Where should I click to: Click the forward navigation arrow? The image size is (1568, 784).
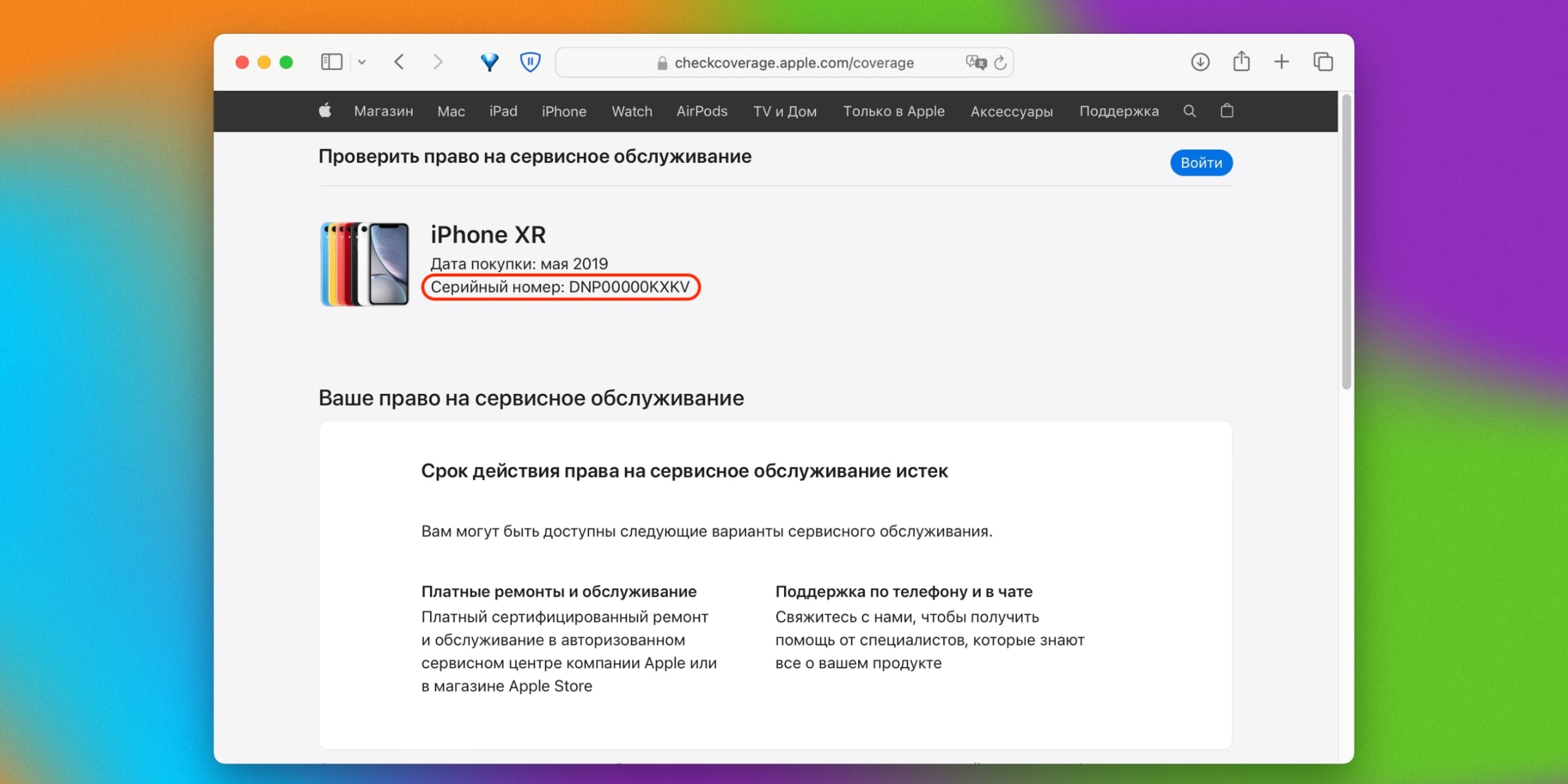tap(437, 62)
